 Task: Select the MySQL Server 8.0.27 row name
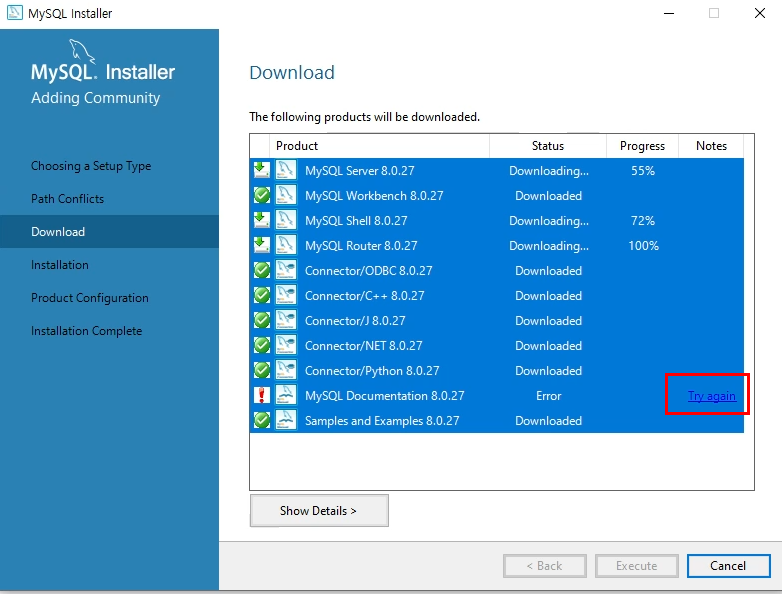360,171
